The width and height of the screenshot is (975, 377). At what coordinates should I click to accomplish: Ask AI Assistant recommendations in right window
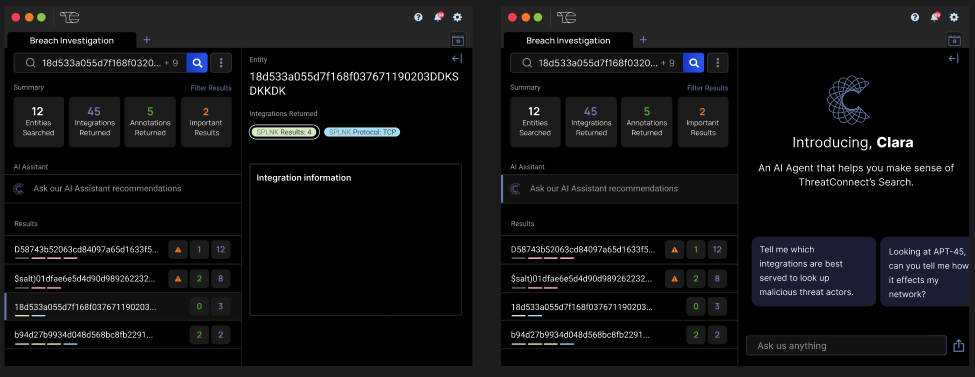click(x=619, y=188)
